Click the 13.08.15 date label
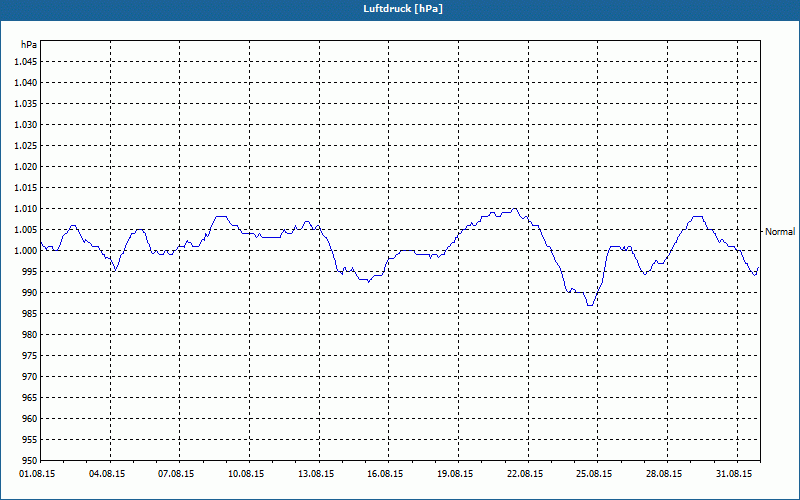The image size is (800, 500). coord(316,474)
